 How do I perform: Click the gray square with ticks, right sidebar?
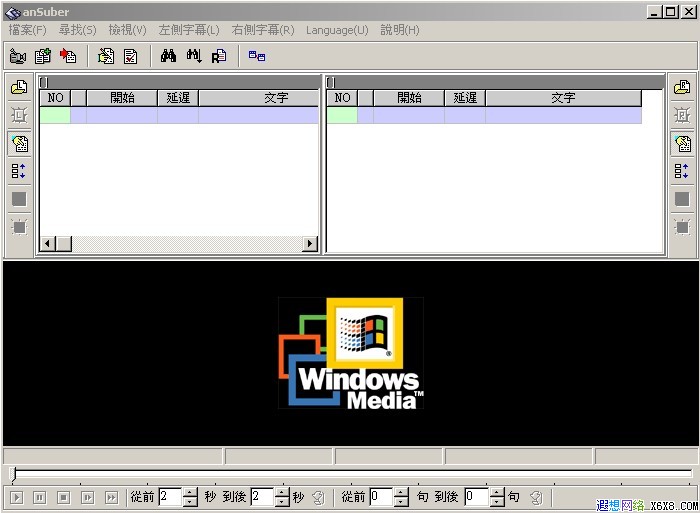point(682,227)
